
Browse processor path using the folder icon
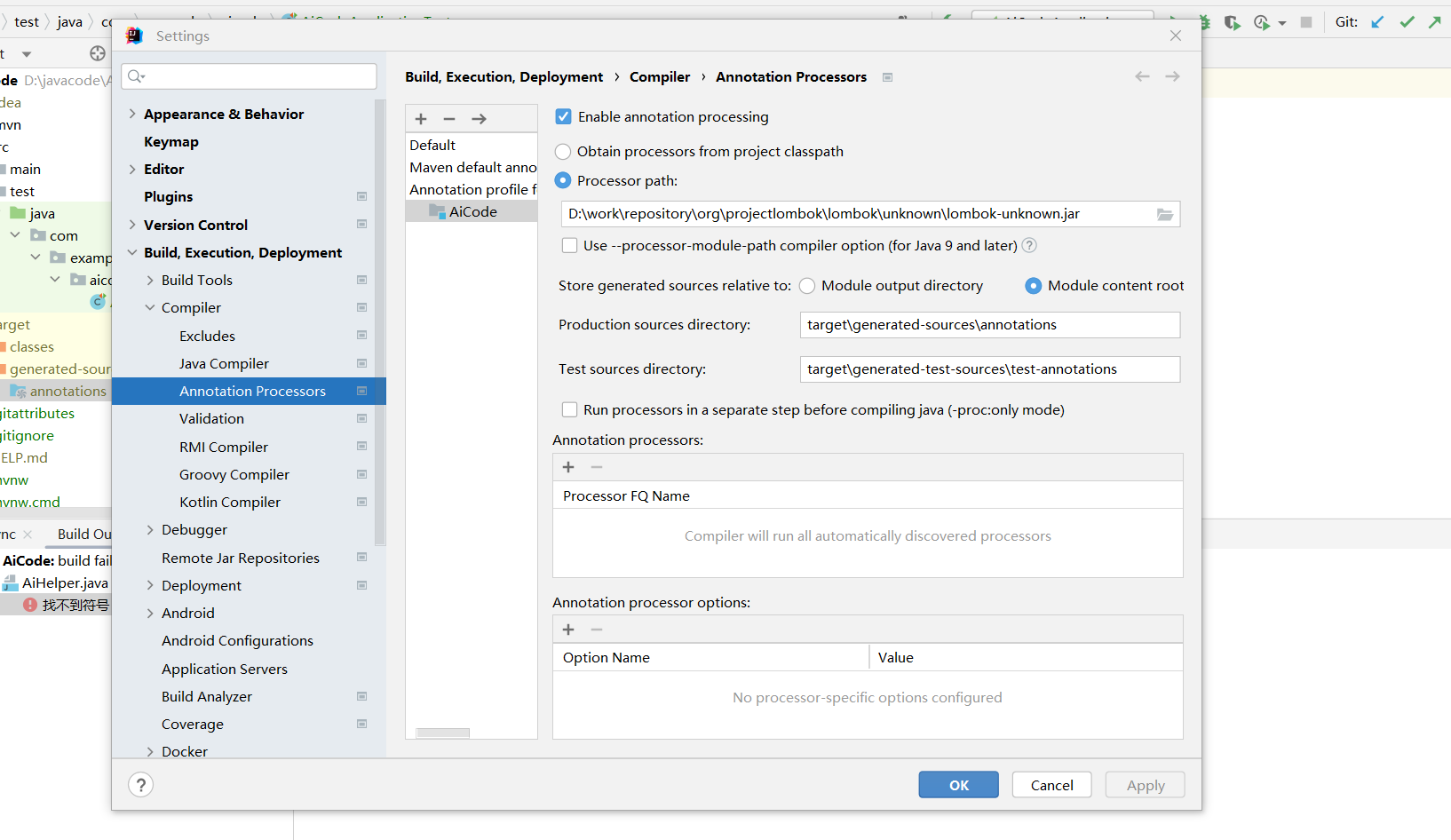point(1164,213)
